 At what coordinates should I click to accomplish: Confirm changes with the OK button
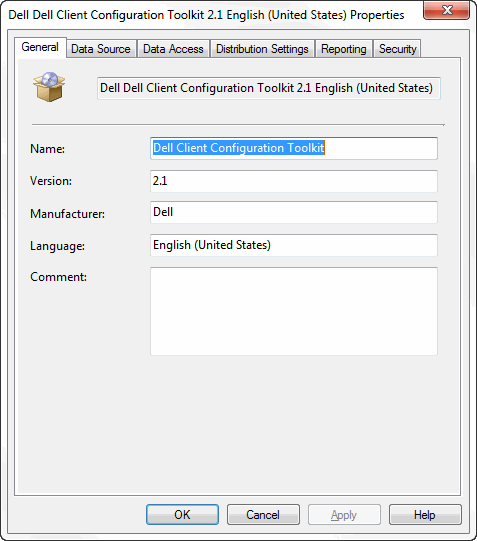pos(182,514)
